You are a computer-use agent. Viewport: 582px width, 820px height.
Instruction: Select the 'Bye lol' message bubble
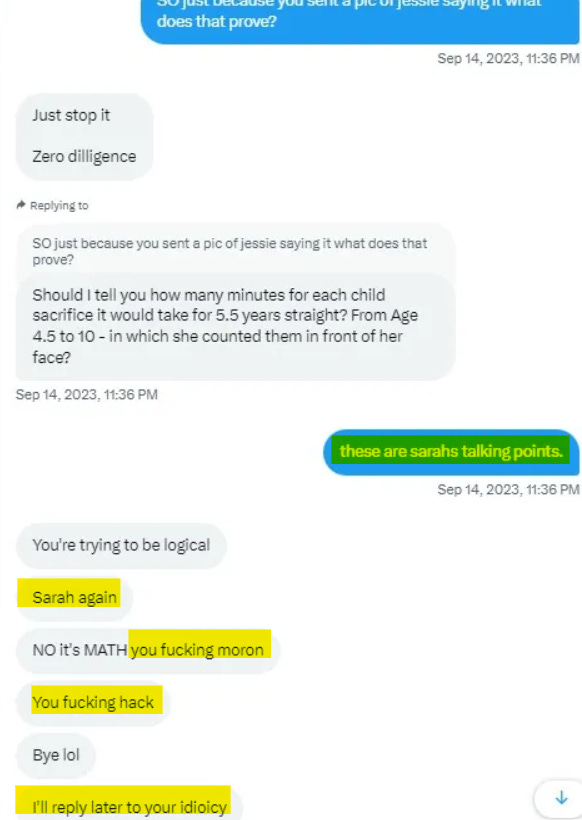[56, 755]
